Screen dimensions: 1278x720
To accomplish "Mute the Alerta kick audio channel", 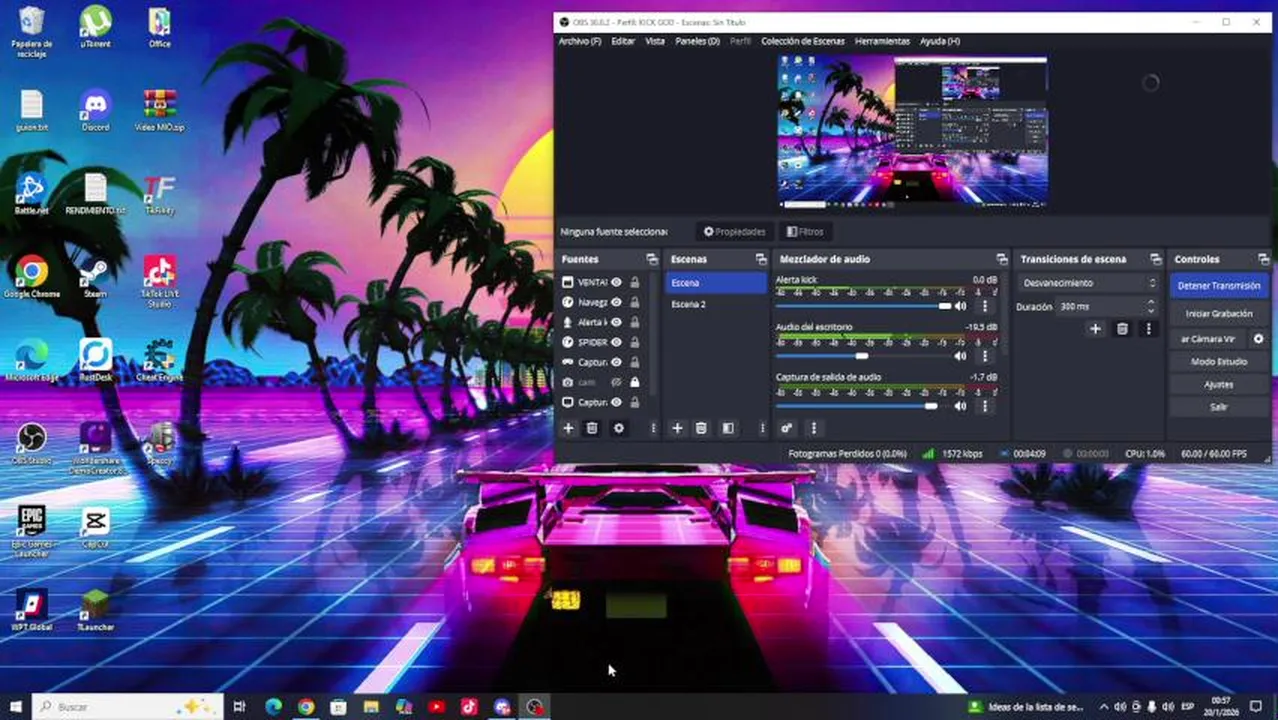I will click(961, 306).
